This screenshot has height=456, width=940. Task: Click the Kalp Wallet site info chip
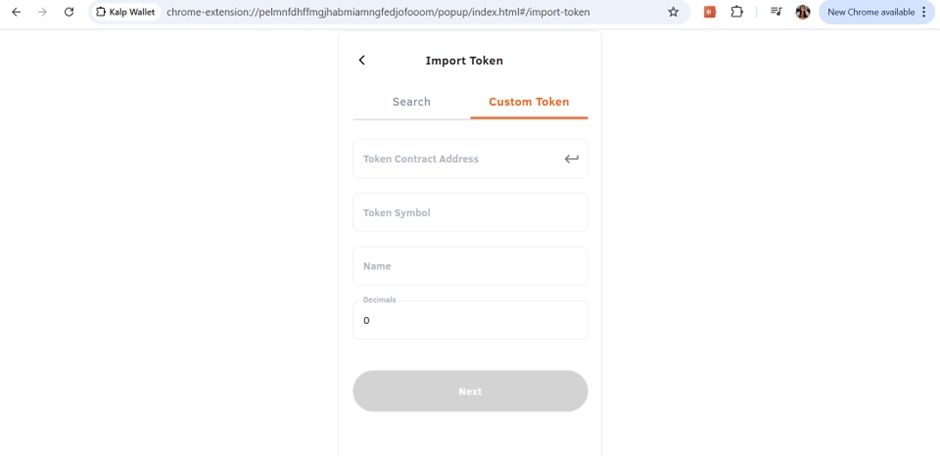pyautogui.click(x=126, y=12)
